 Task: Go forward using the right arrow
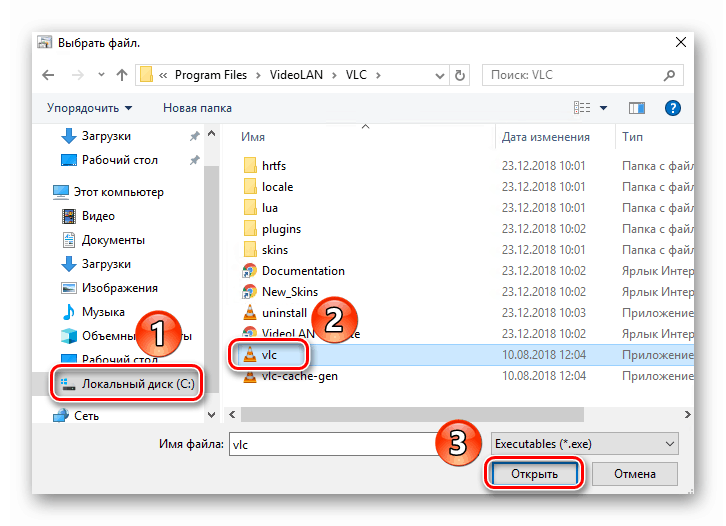(x=77, y=75)
